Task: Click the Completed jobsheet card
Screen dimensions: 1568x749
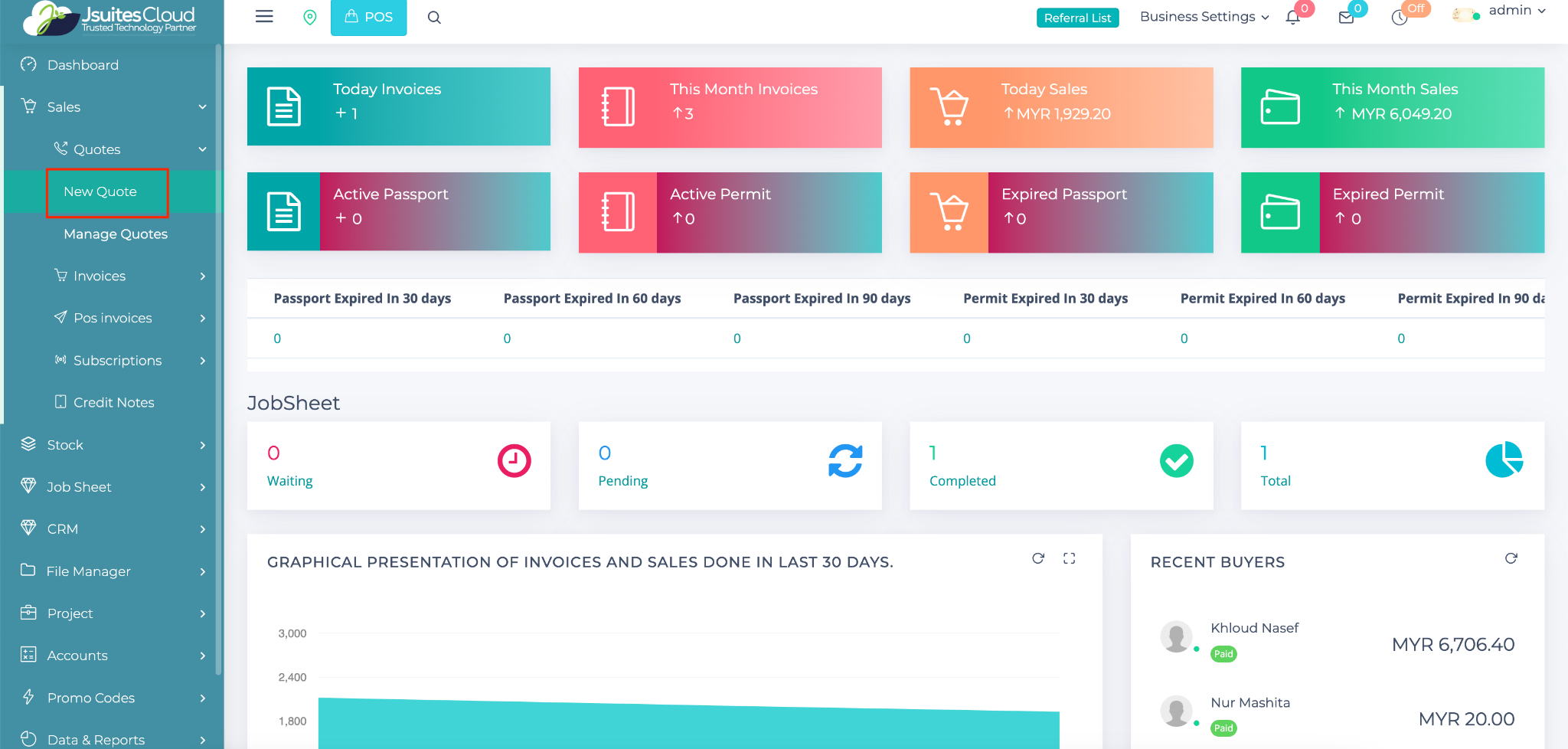Action: click(1060, 466)
